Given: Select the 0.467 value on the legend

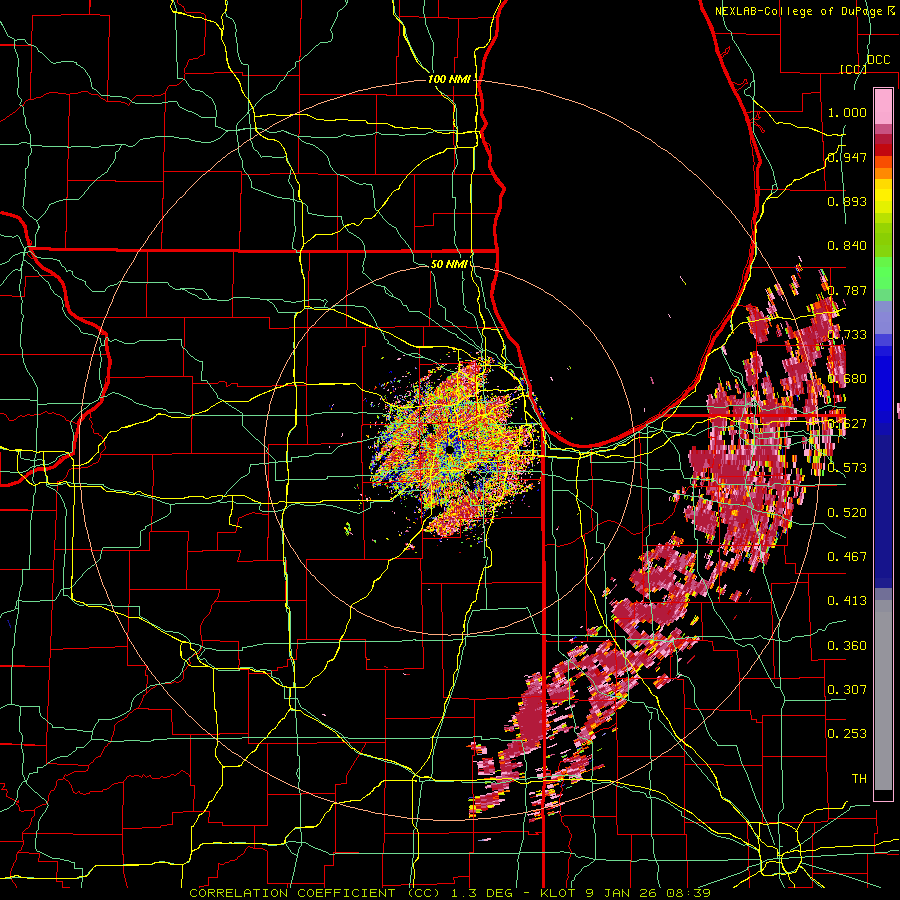Looking at the screenshot, I should (847, 557).
